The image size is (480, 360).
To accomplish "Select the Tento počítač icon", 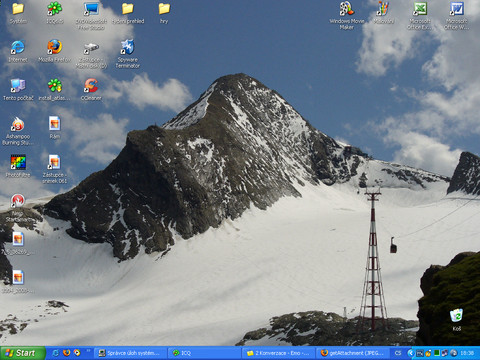I will click(18, 89).
